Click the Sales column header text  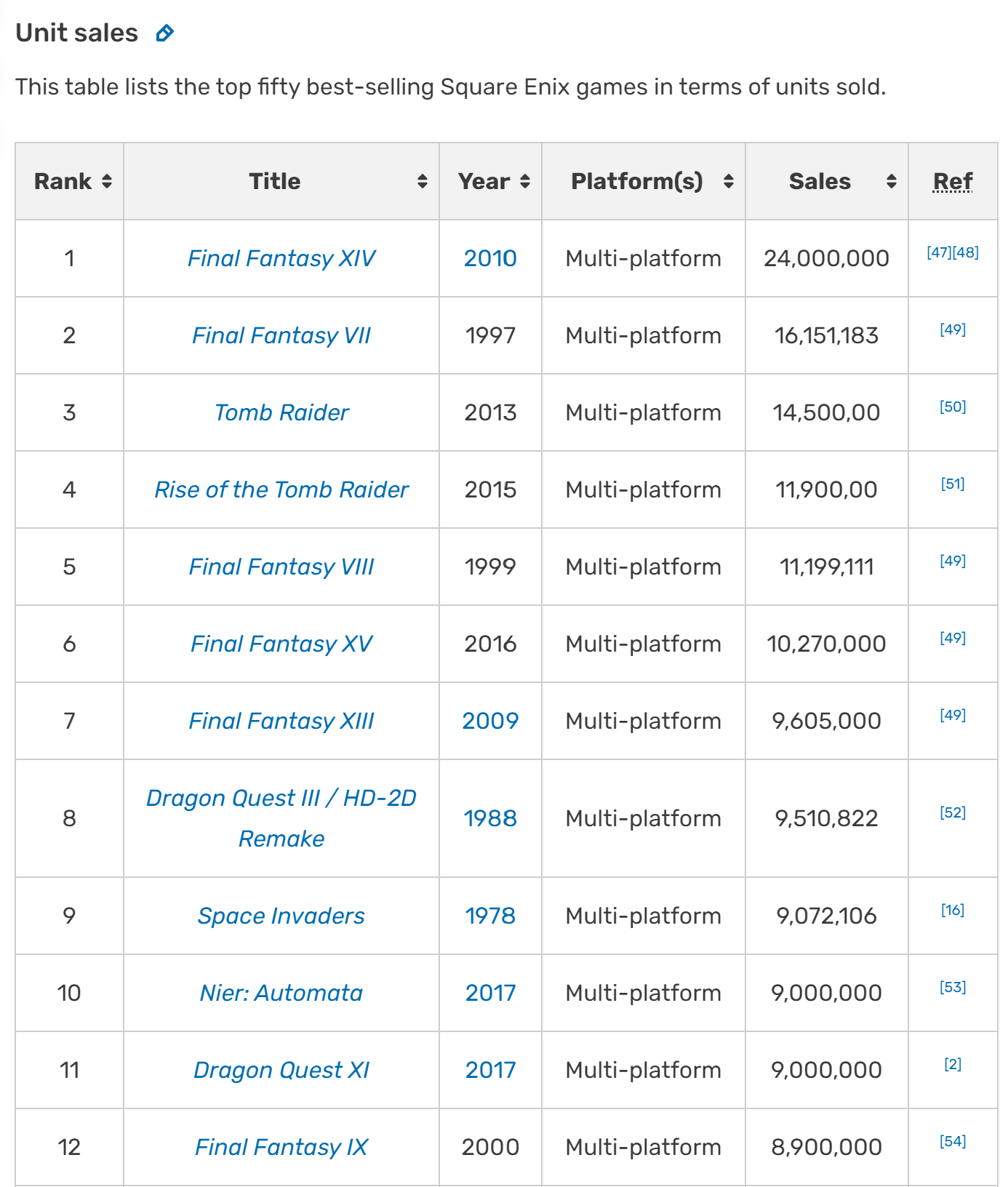click(x=820, y=181)
